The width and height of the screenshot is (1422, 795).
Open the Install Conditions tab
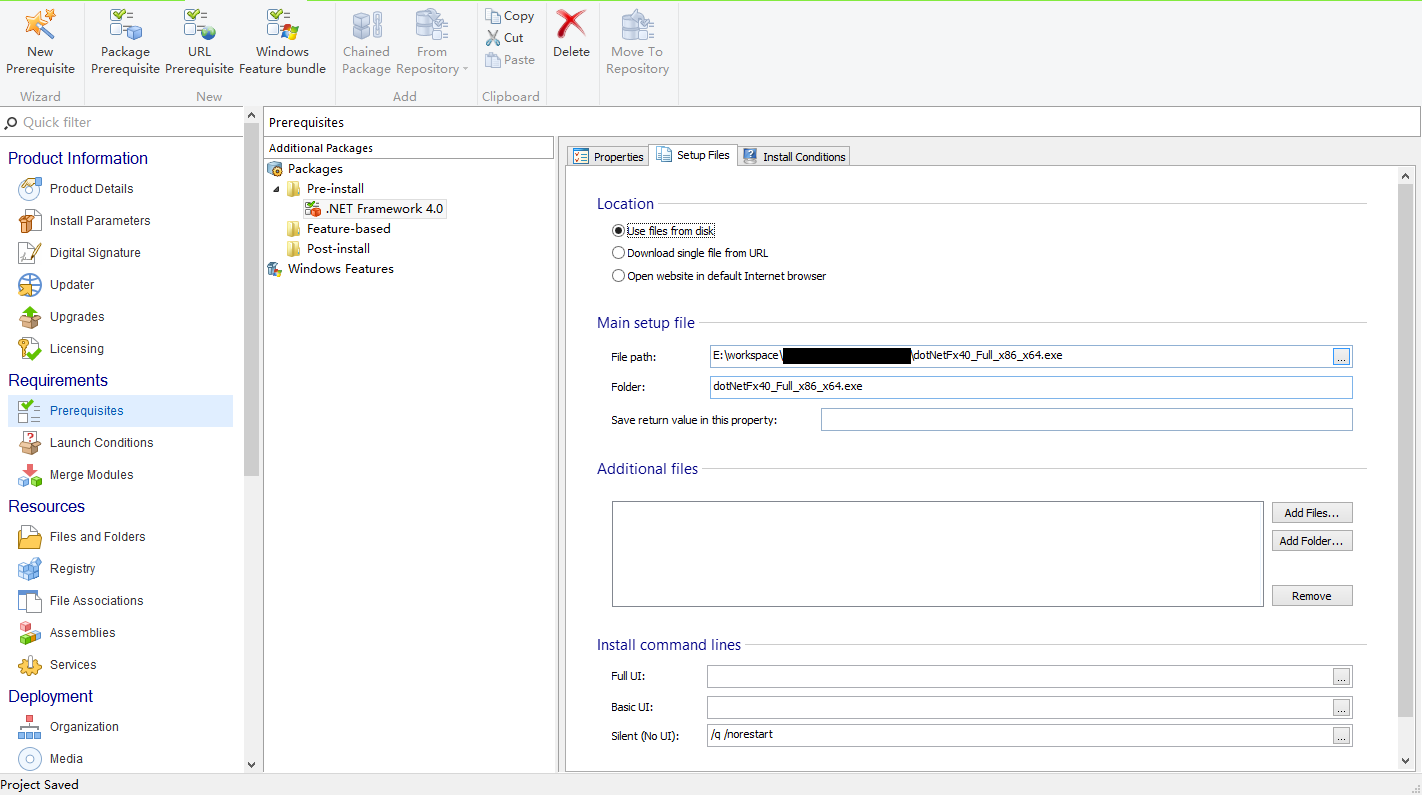[795, 157]
